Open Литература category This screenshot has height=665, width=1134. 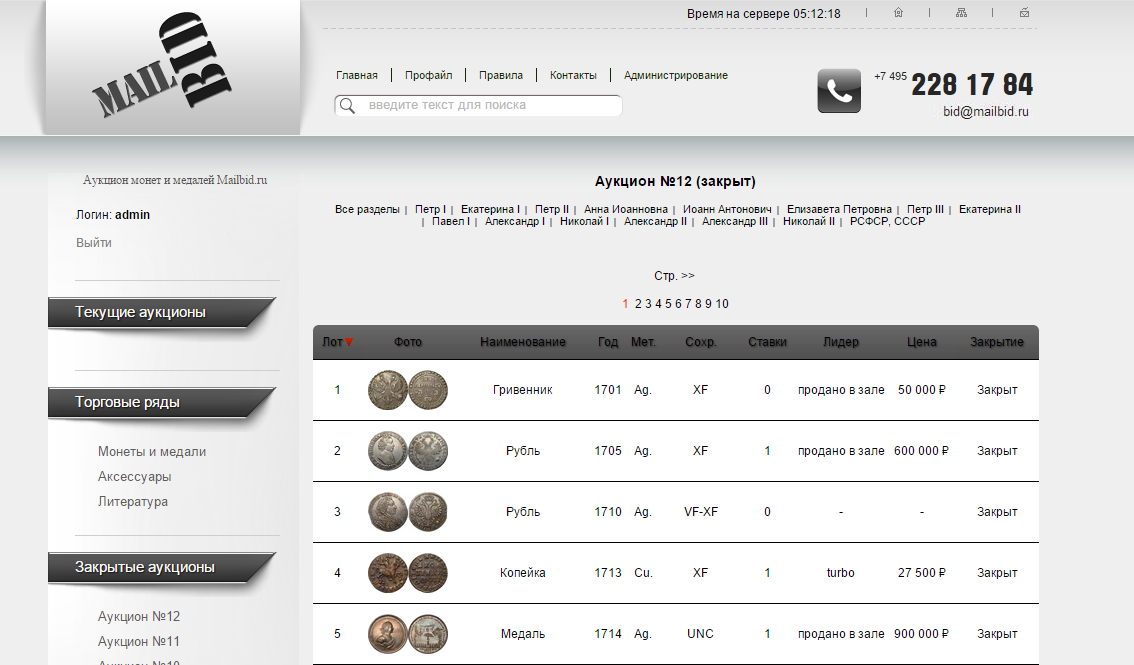tap(133, 502)
